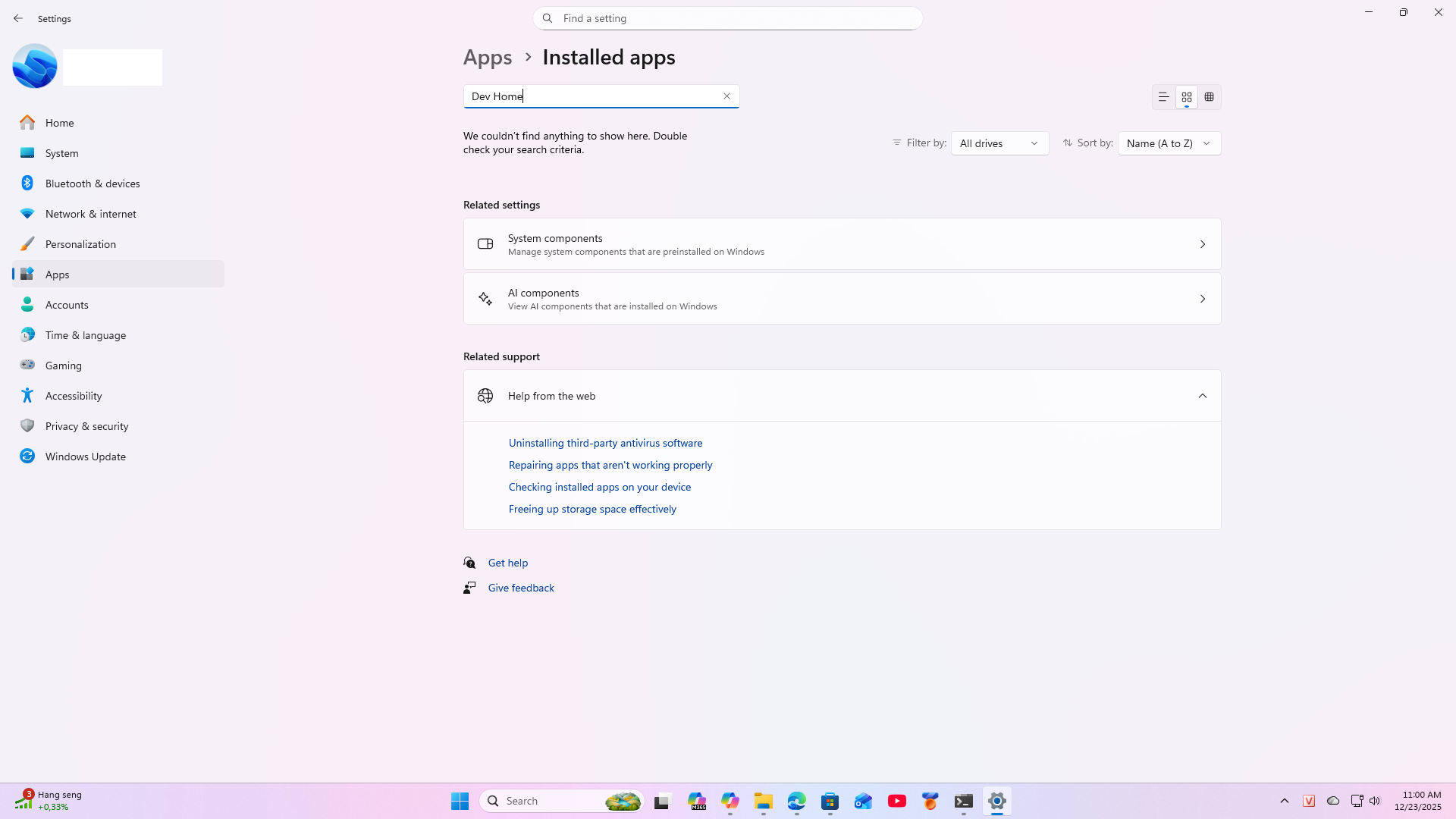Open the Sort by Name dropdown
1456x819 pixels.
click(x=1169, y=143)
